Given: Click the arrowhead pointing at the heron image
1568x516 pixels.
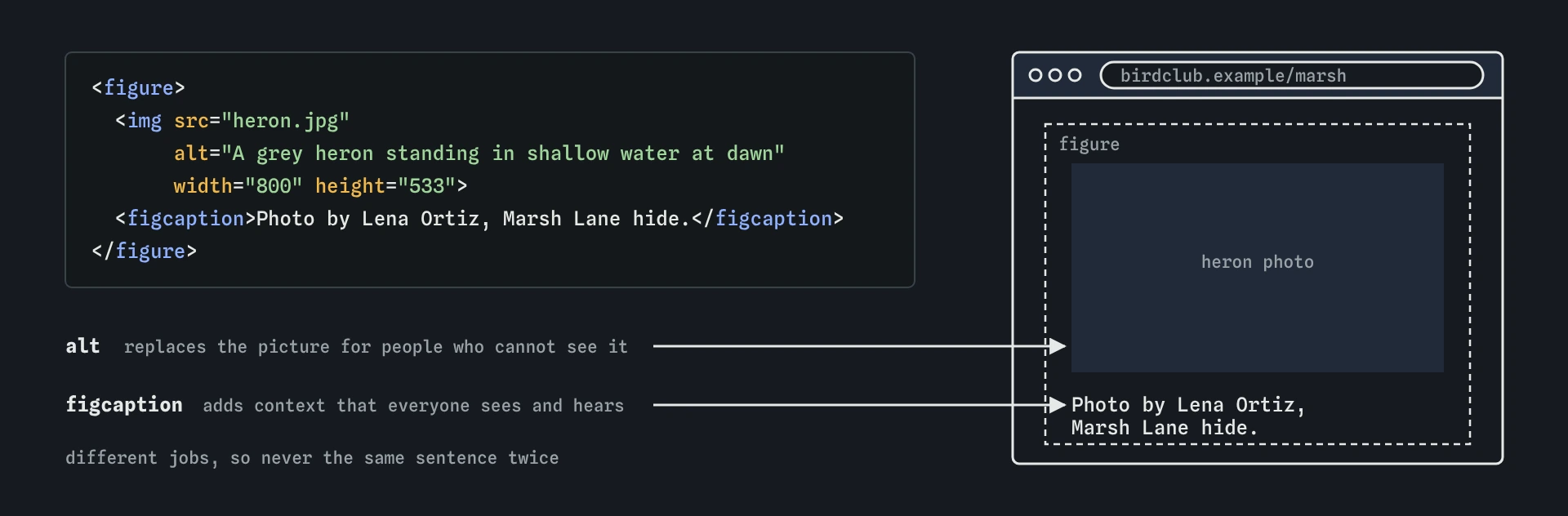Looking at the screenshot, I should (x=1058, y=346).
